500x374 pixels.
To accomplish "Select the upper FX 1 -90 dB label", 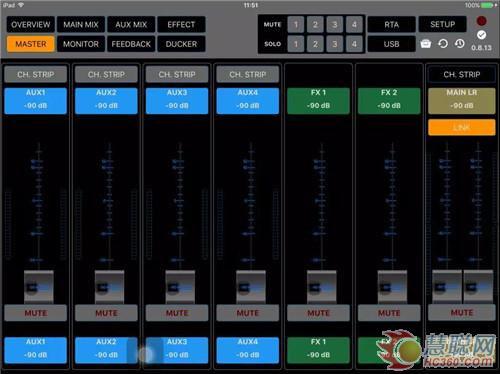I will coord(318,101).
